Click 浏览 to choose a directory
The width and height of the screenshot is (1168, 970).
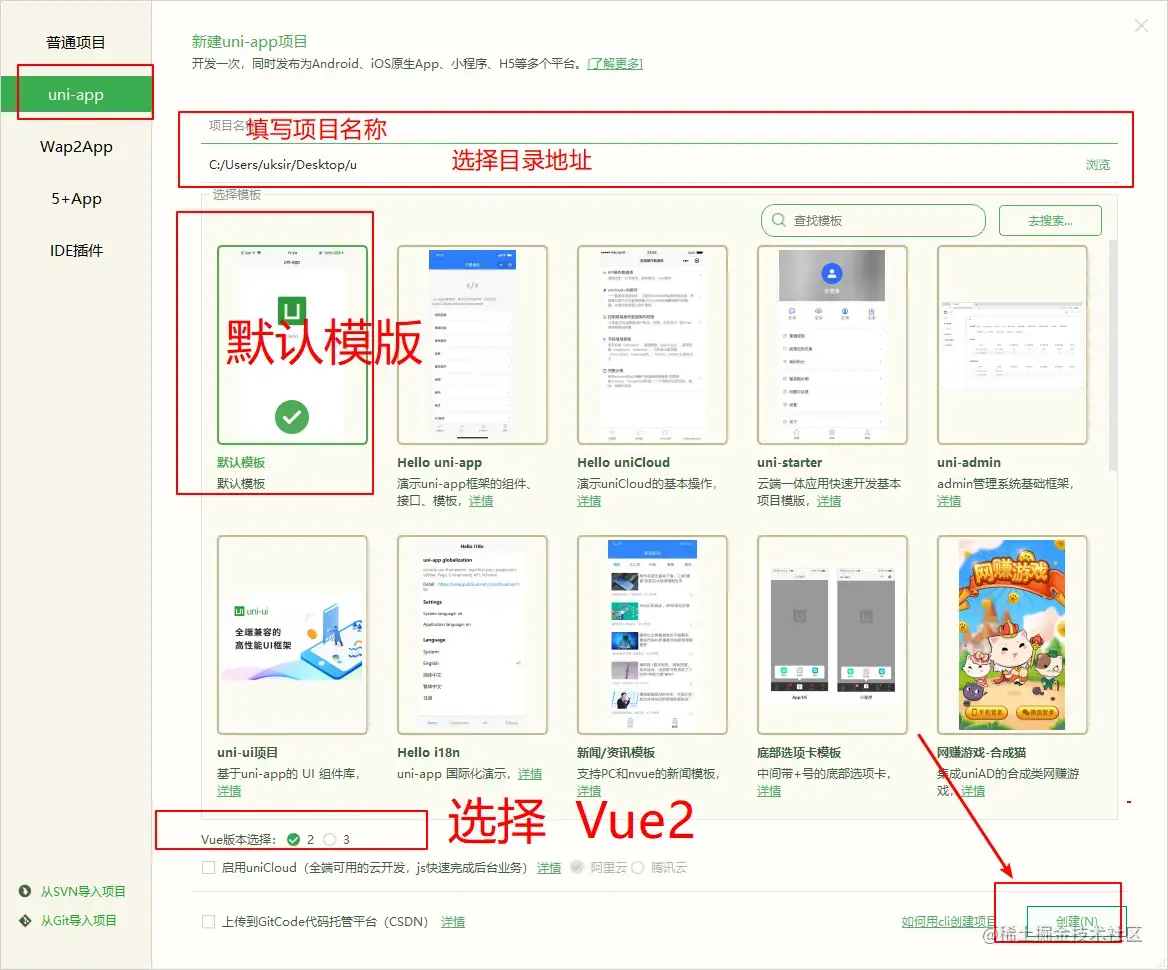[1097, 164]
